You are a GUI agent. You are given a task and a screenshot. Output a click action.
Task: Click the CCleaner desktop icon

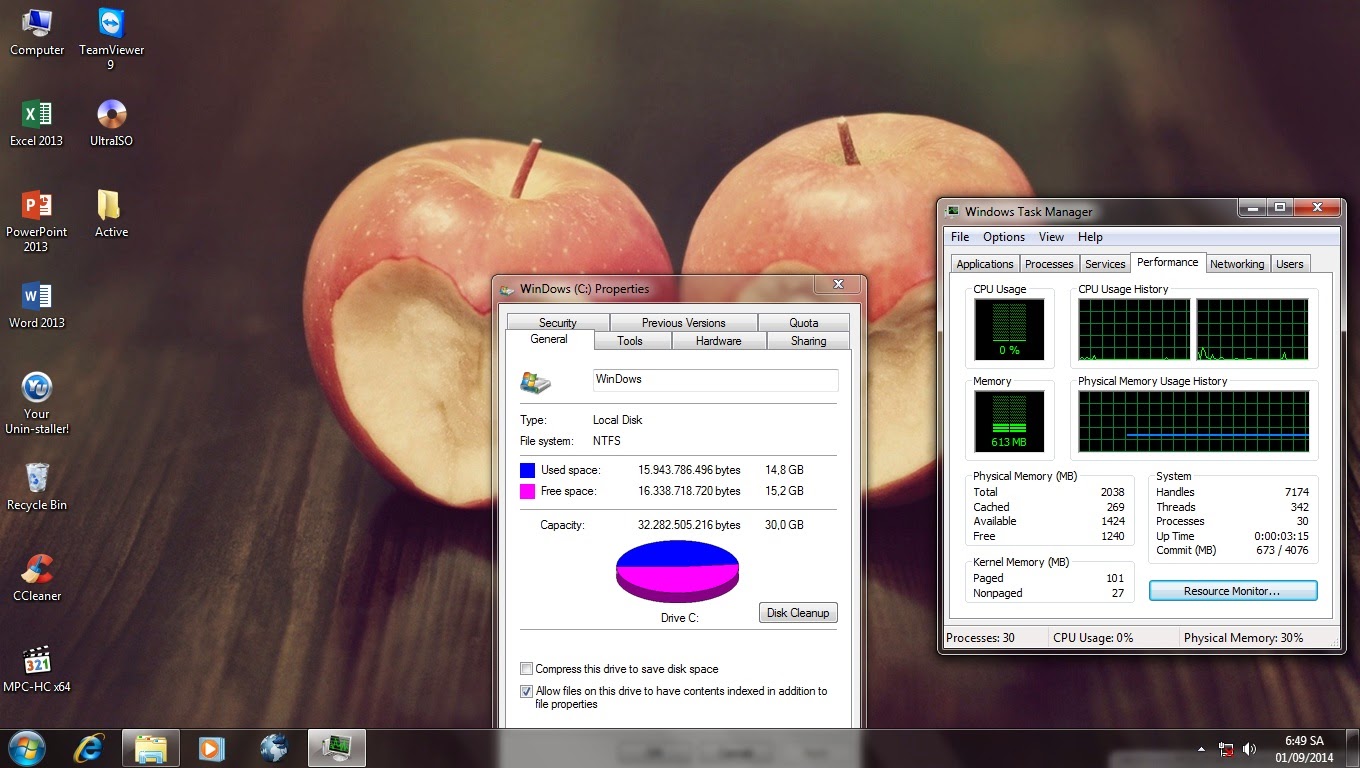point(37,570)
